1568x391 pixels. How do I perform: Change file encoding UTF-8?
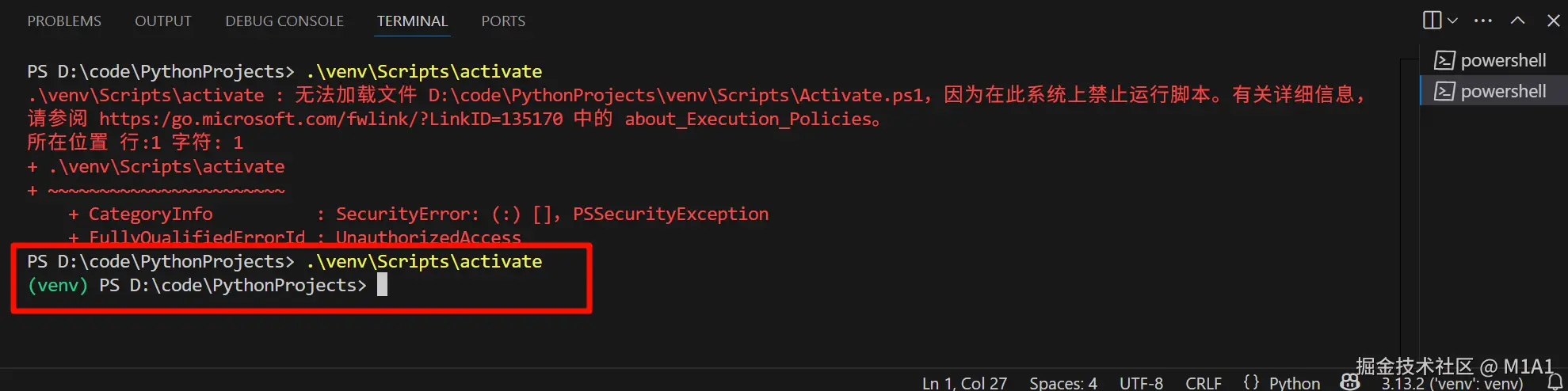1141,383
